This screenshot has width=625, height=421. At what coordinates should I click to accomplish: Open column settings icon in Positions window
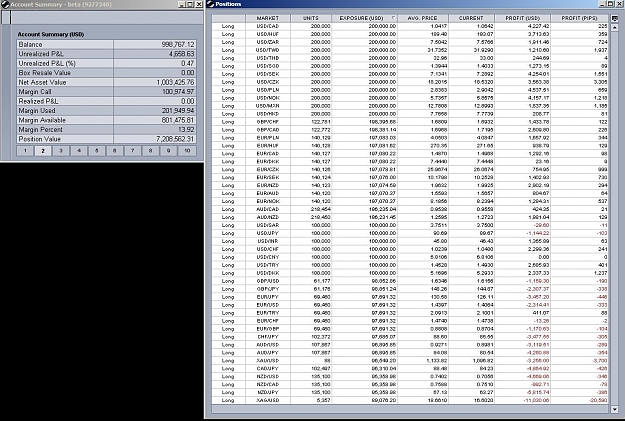click(615, 18)
